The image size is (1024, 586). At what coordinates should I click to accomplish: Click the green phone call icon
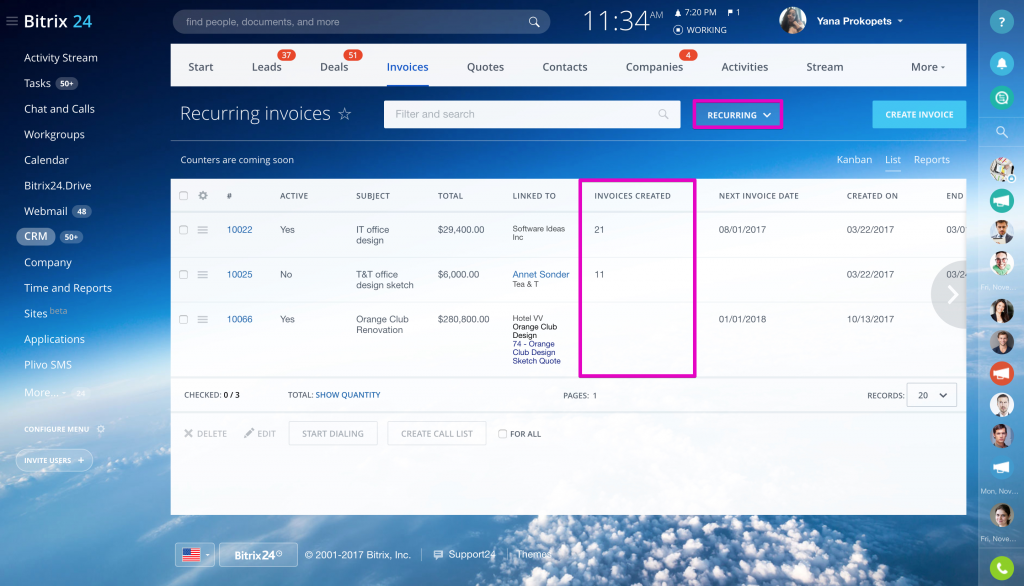pos(1001,568)
